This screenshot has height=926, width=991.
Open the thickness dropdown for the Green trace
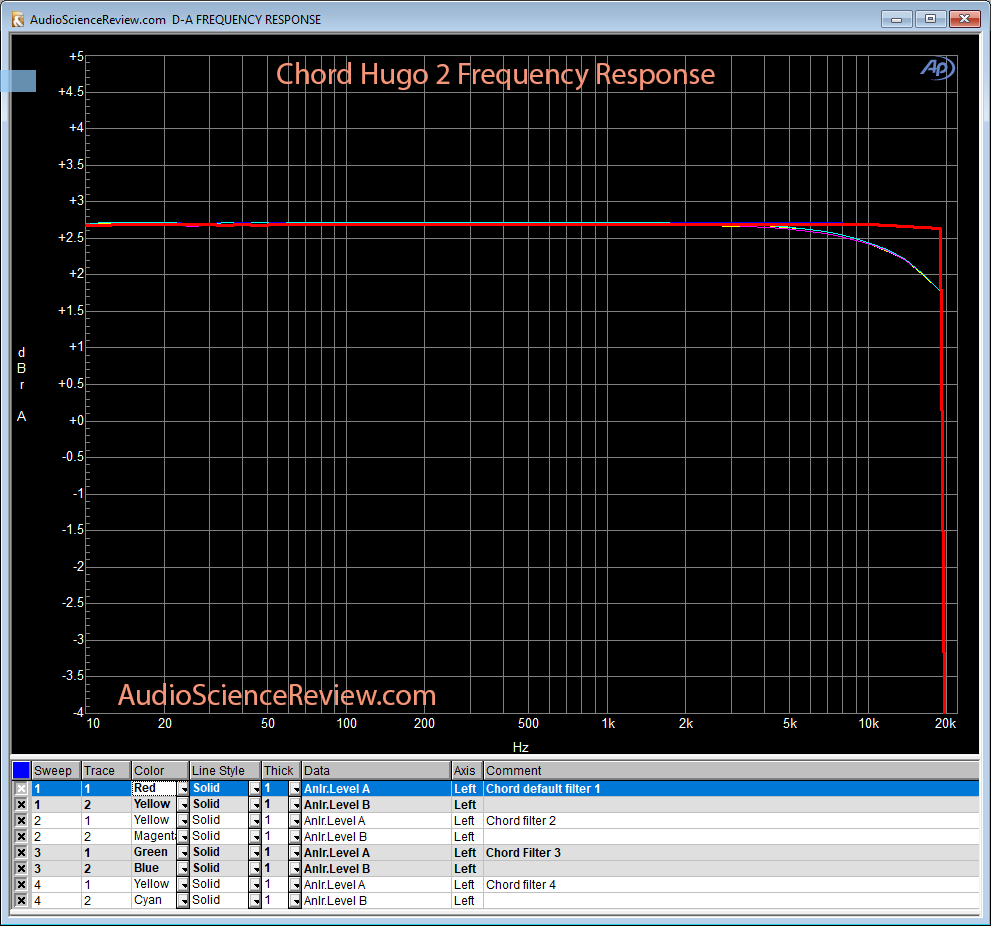[295, 853]
